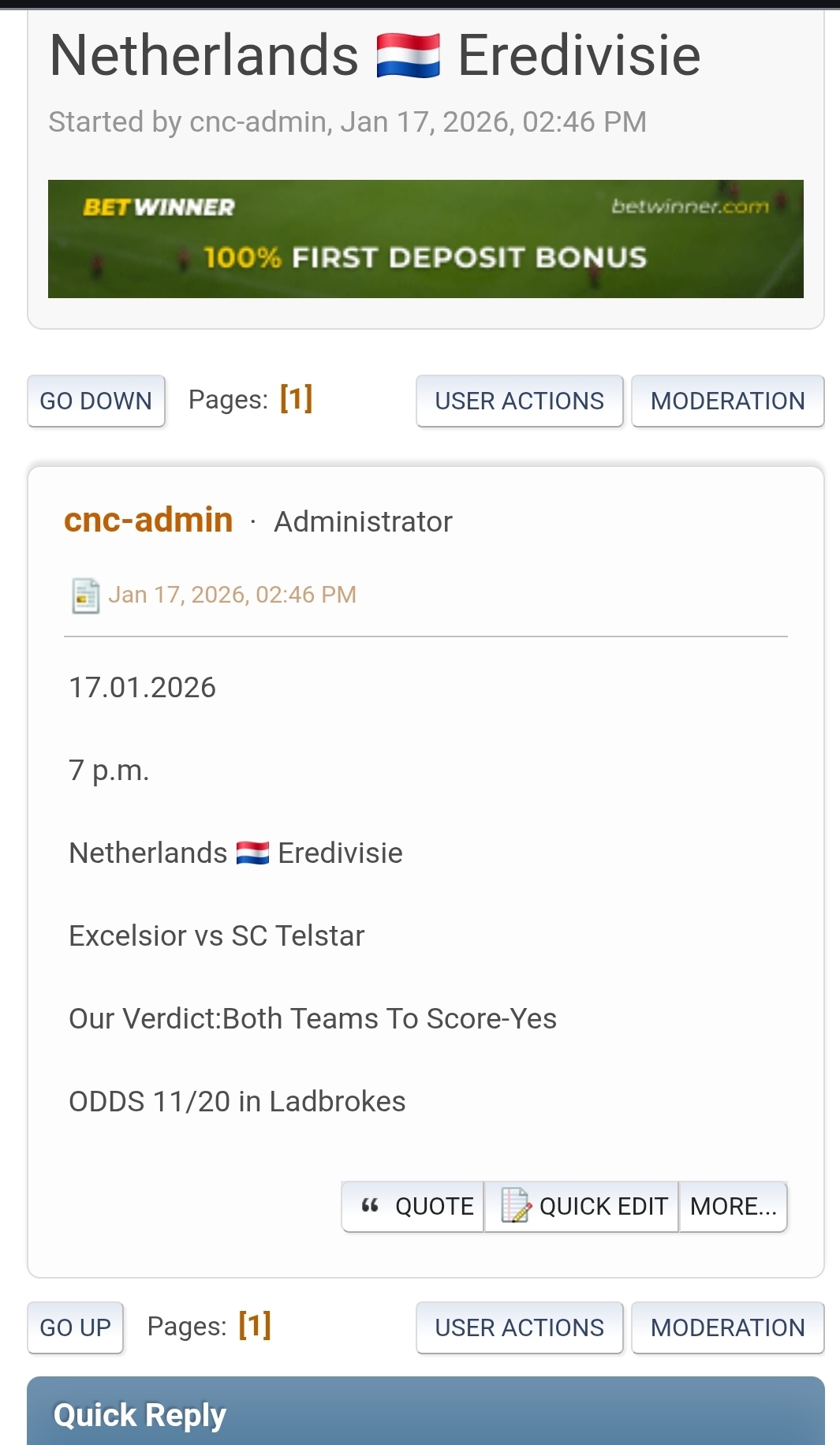The height and width of the screenshot is (1445, 840).
Task: Click the post document icon beside date
Action: [x=85, y=596]
